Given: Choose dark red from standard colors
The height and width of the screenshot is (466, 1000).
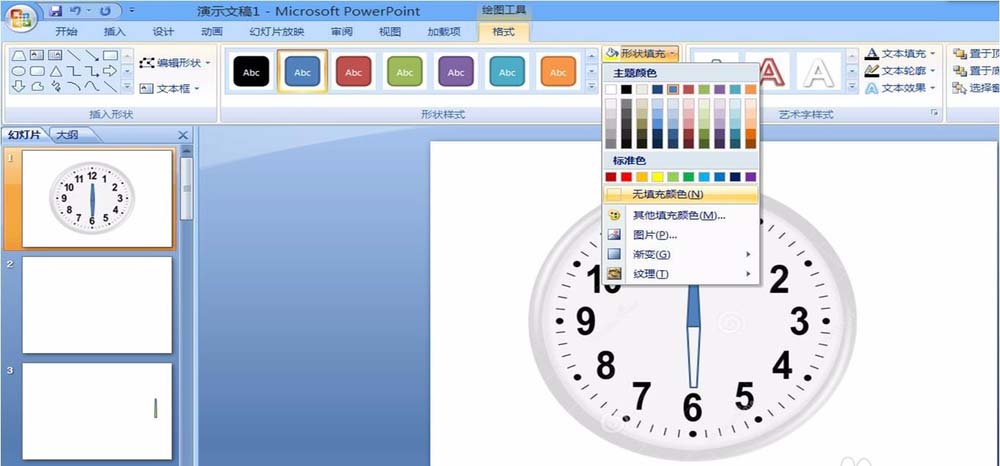Looking at the screenshot, I should coord(611,177).
